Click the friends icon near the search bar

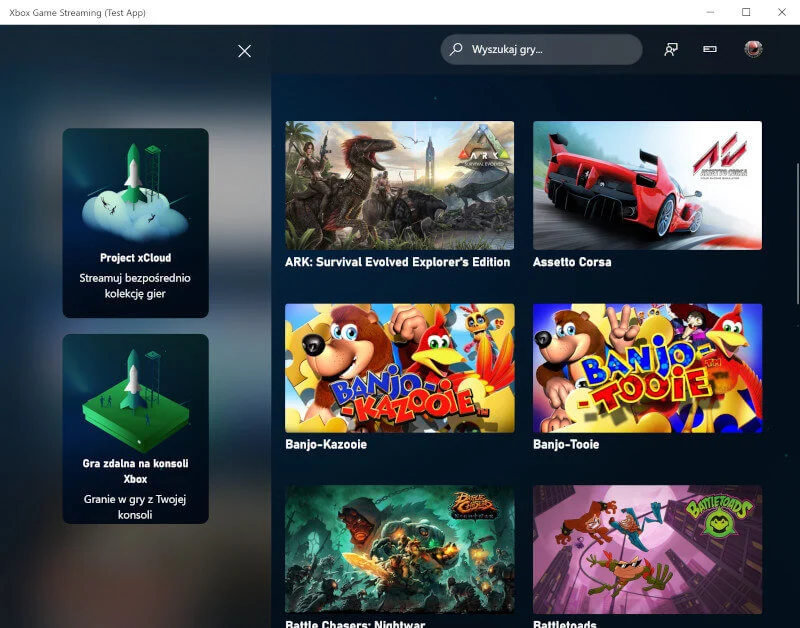pyautogui.click(x=670, y=48)
